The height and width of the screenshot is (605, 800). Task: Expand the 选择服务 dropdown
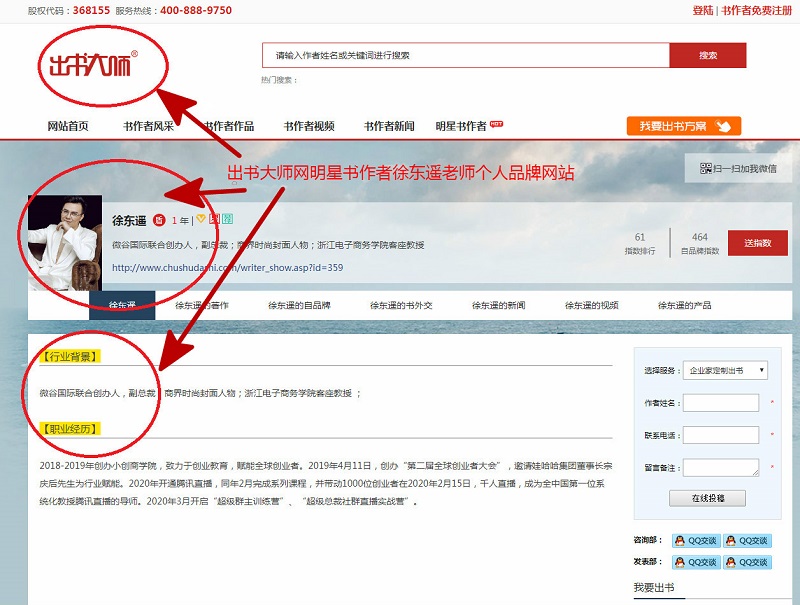[726, 370]
